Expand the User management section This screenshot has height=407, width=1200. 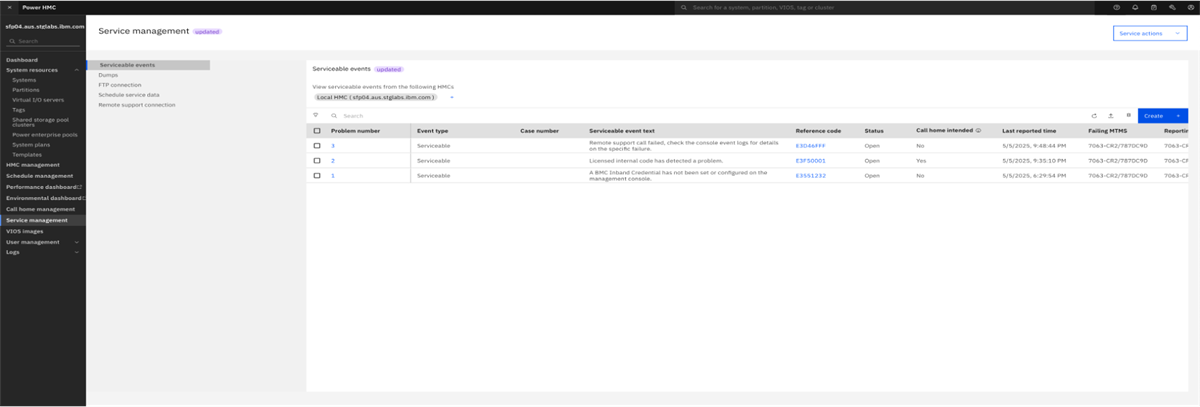[77, 242]
